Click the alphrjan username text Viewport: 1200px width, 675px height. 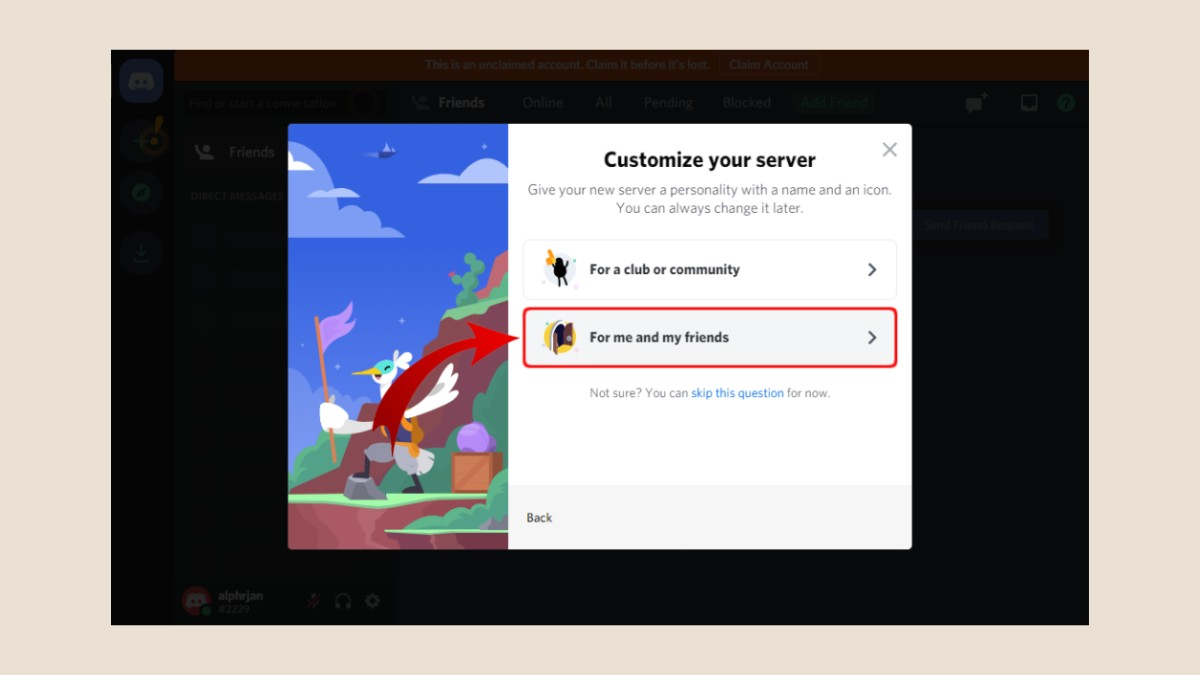point(241,595)
